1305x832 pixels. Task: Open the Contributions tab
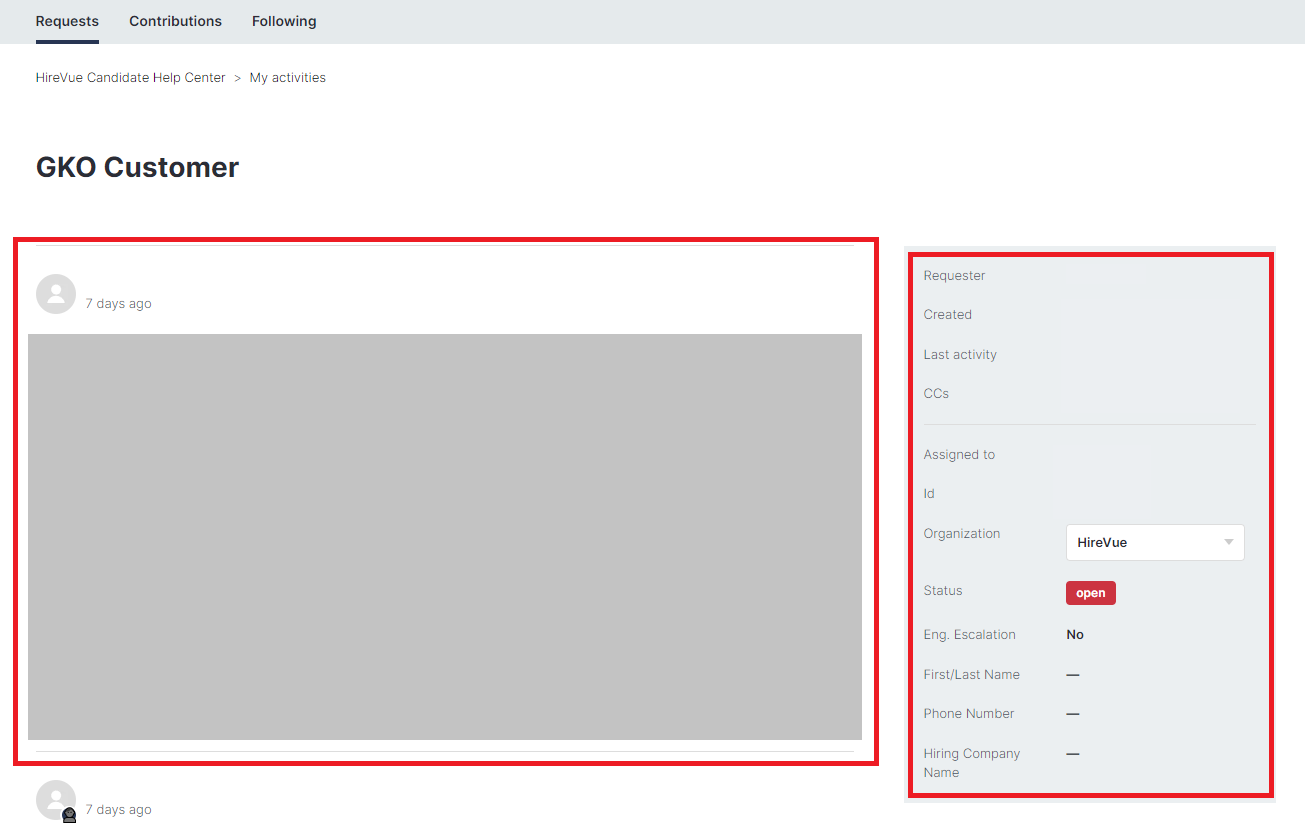(175, 21)
